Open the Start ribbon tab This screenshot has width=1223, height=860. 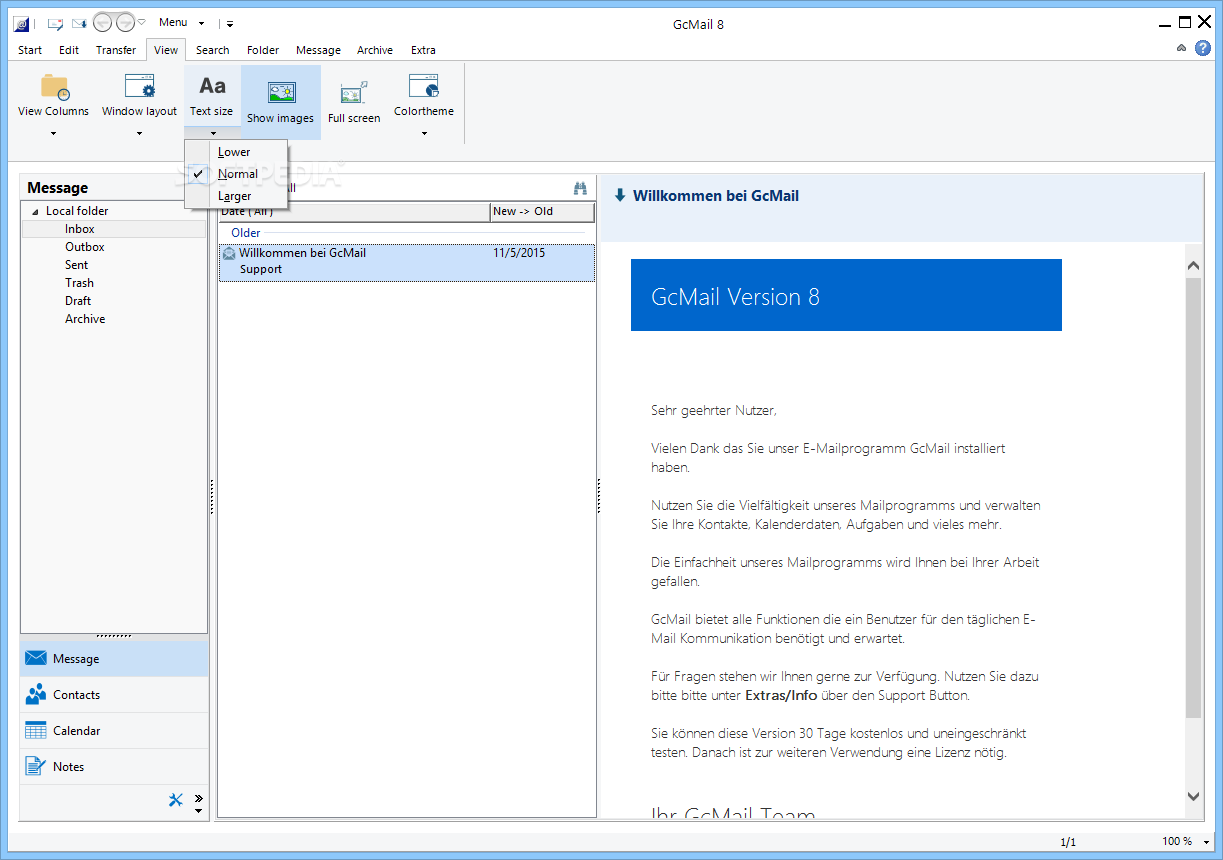(30, 50)
